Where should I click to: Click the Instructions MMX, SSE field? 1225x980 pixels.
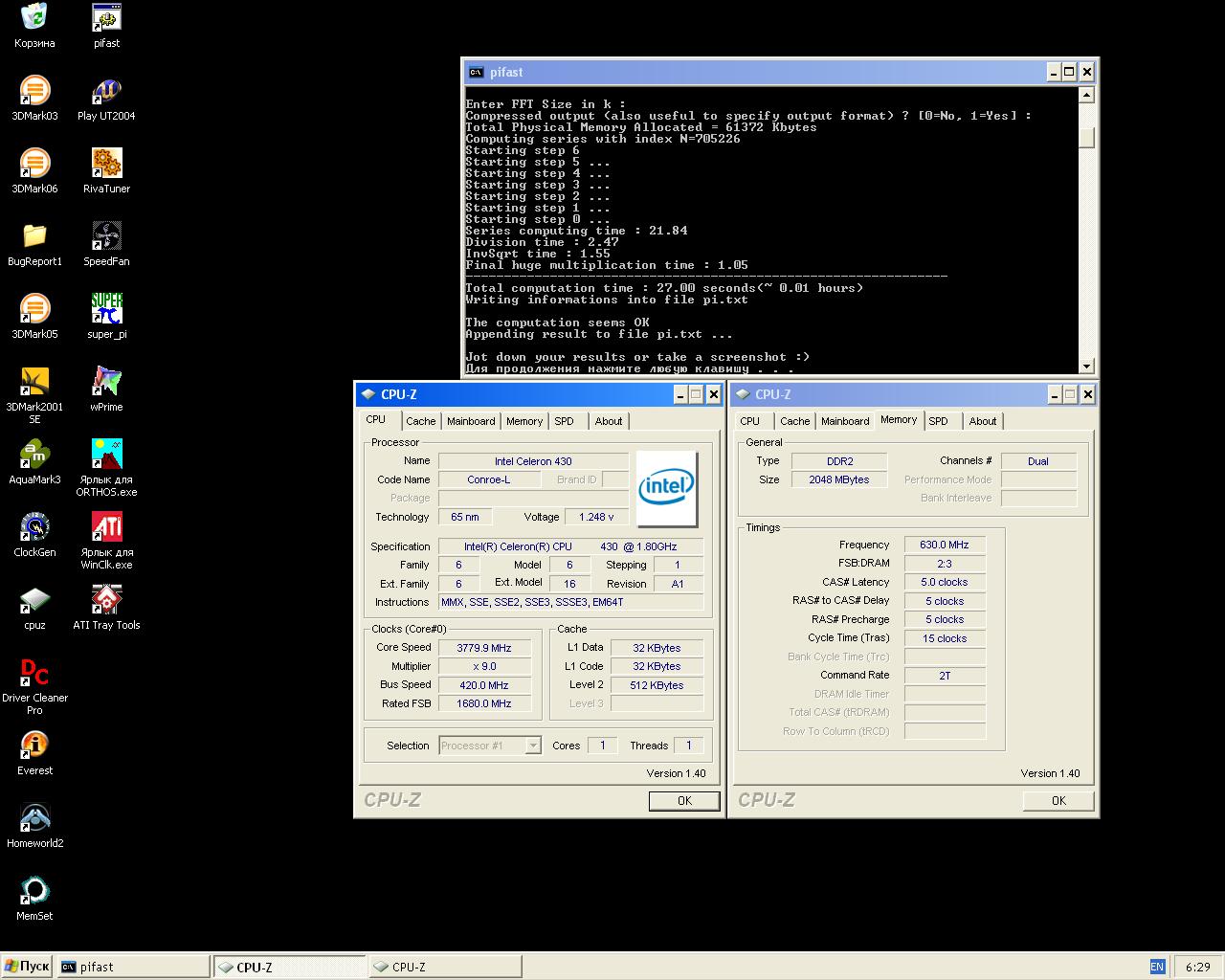coord(570,602)
